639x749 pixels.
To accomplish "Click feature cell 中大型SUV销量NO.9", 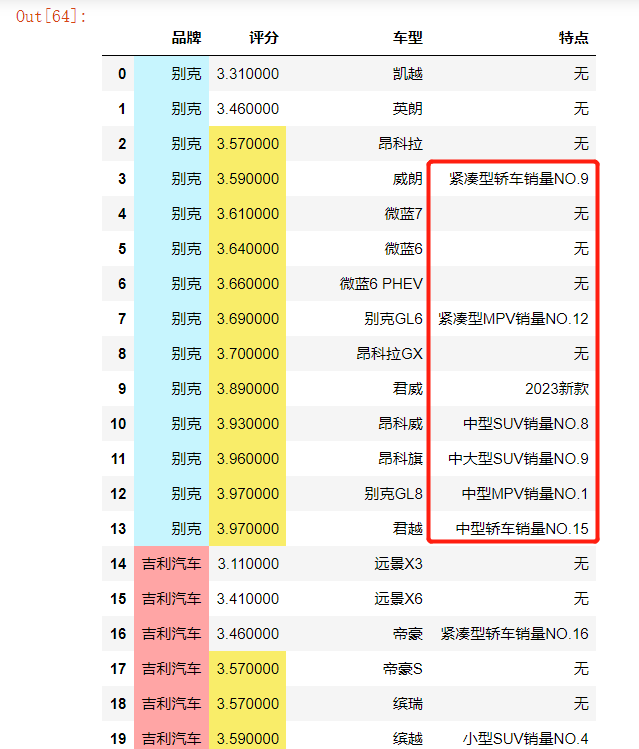I will tap(518, 459).
